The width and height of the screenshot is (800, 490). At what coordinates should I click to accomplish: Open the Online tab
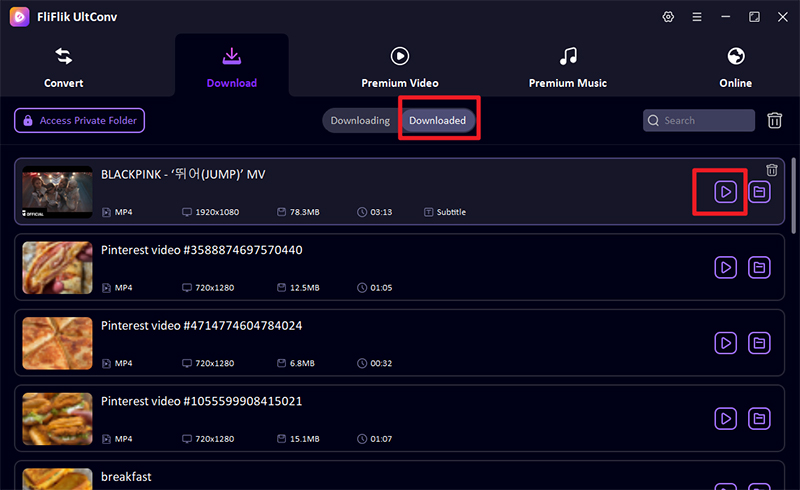click(x=735, y=68)
